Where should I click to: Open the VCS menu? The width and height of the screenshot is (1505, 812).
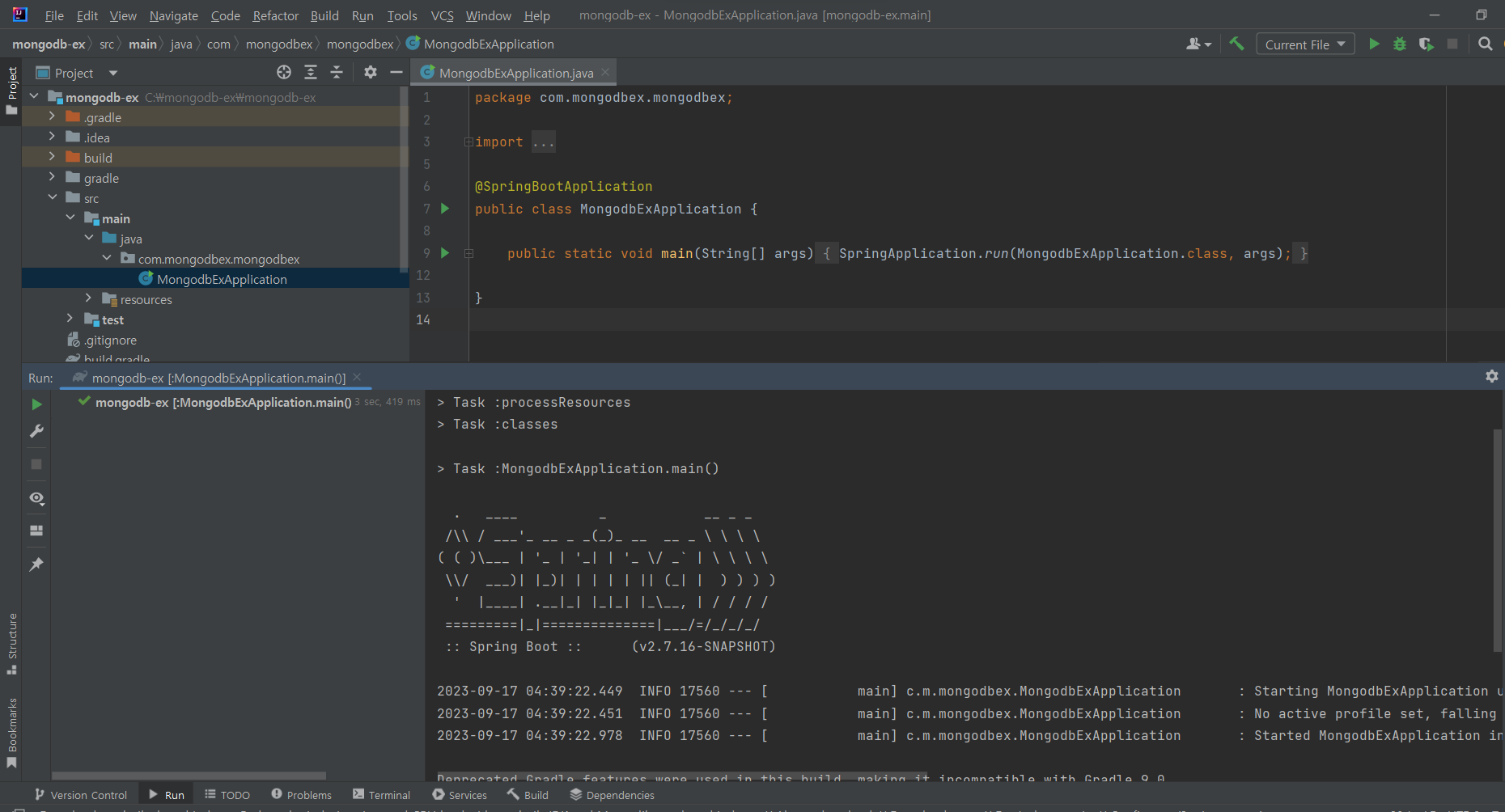point(442,15)
